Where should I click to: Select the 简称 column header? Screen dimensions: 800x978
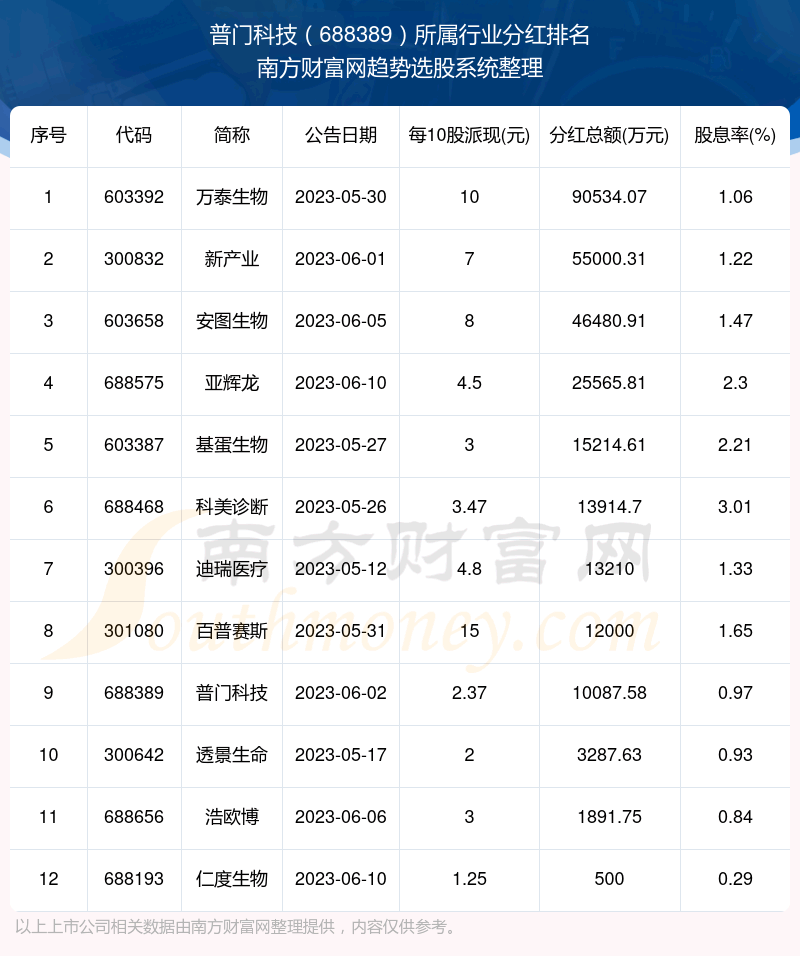(x=232, y=135)
